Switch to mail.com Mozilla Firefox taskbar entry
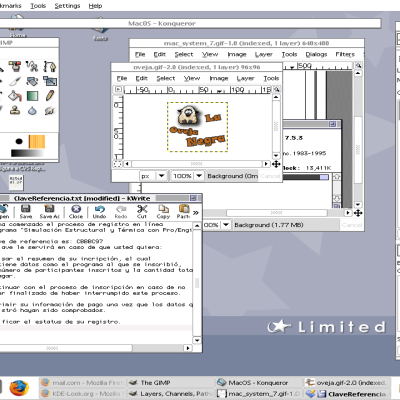This screenshot has width=400, height=400. (x=83, y=383)
